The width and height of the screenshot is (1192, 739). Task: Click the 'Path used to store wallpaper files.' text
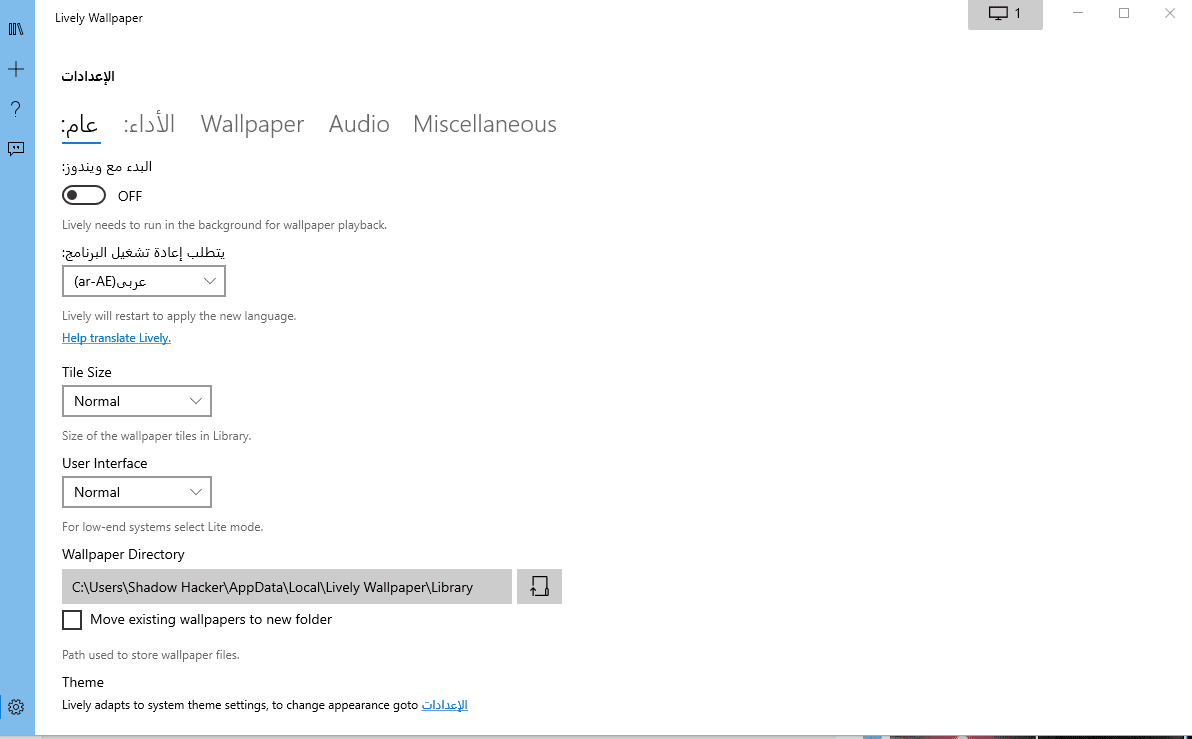point(151,655)
